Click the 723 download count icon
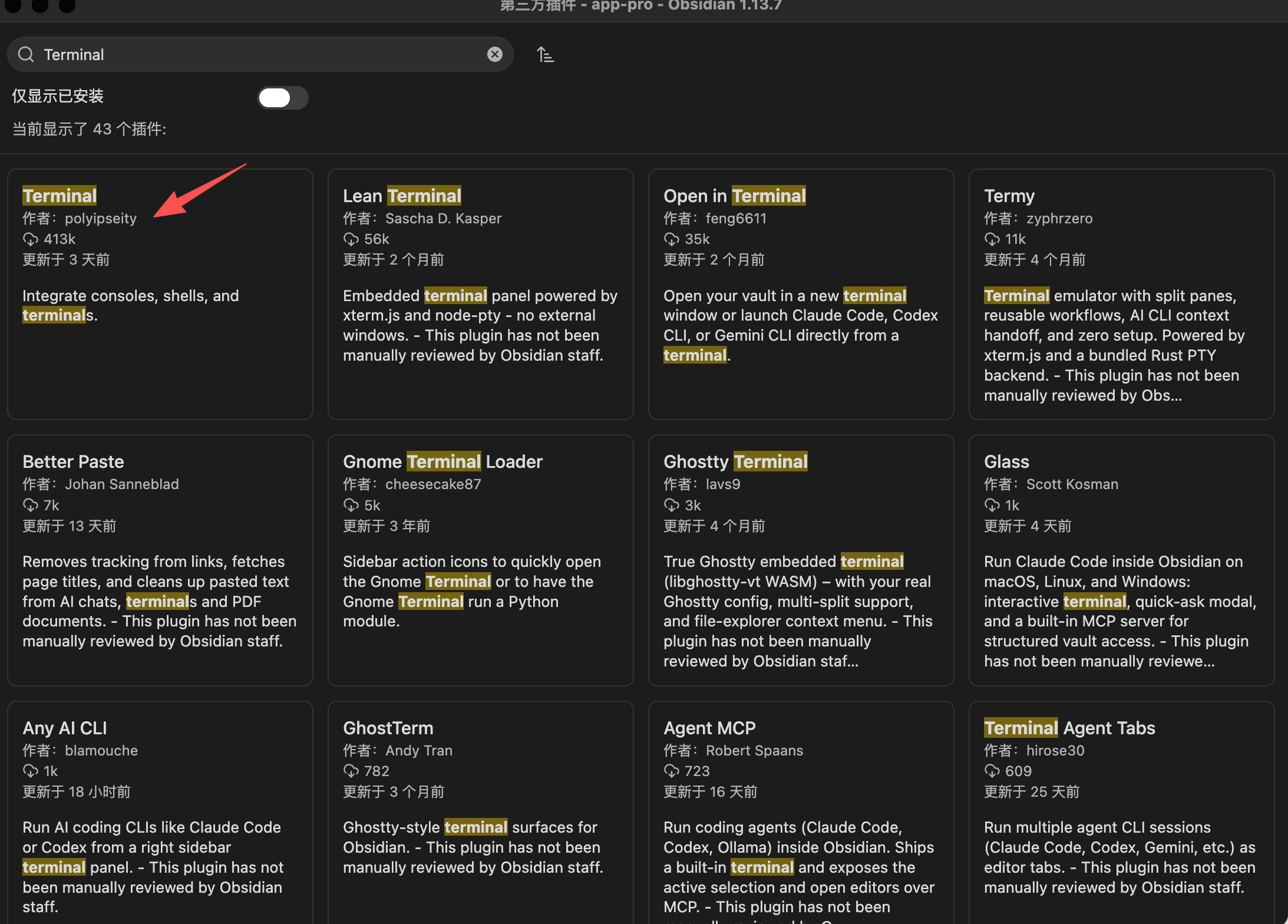The height and width of the screenshot is (924, 1288). 671,771
